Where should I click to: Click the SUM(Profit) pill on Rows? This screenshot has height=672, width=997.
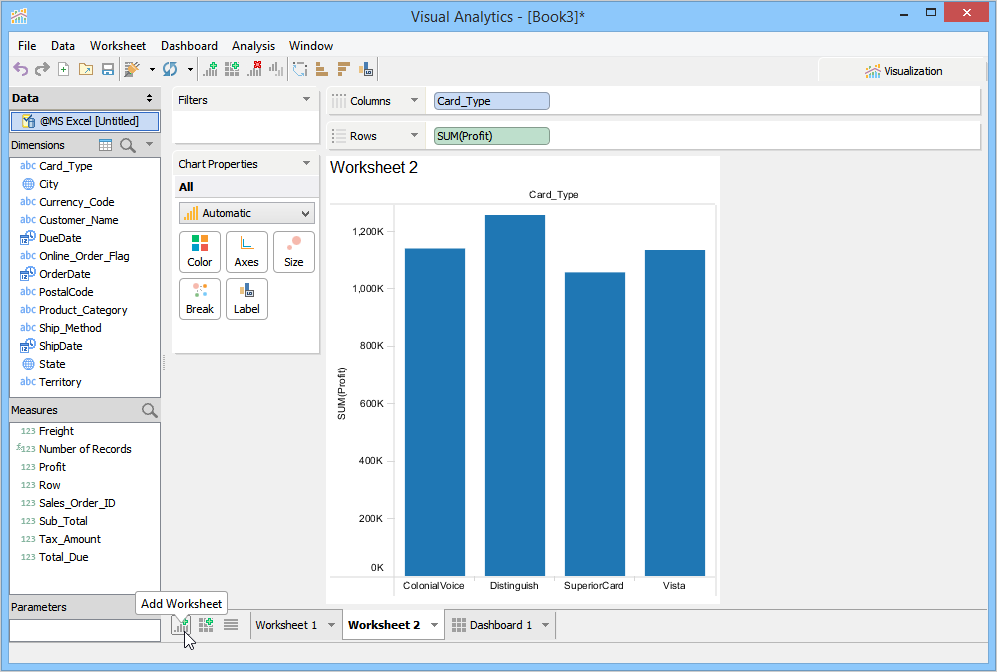(x=492, y=136)
